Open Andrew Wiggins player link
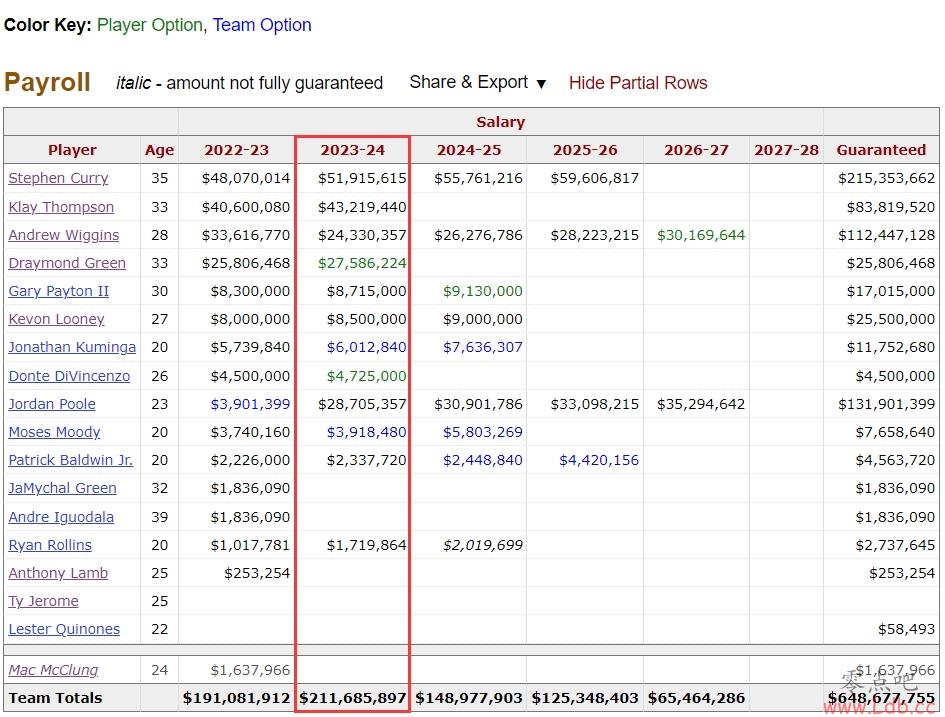The image size is (945, 717). coord(64,235)
